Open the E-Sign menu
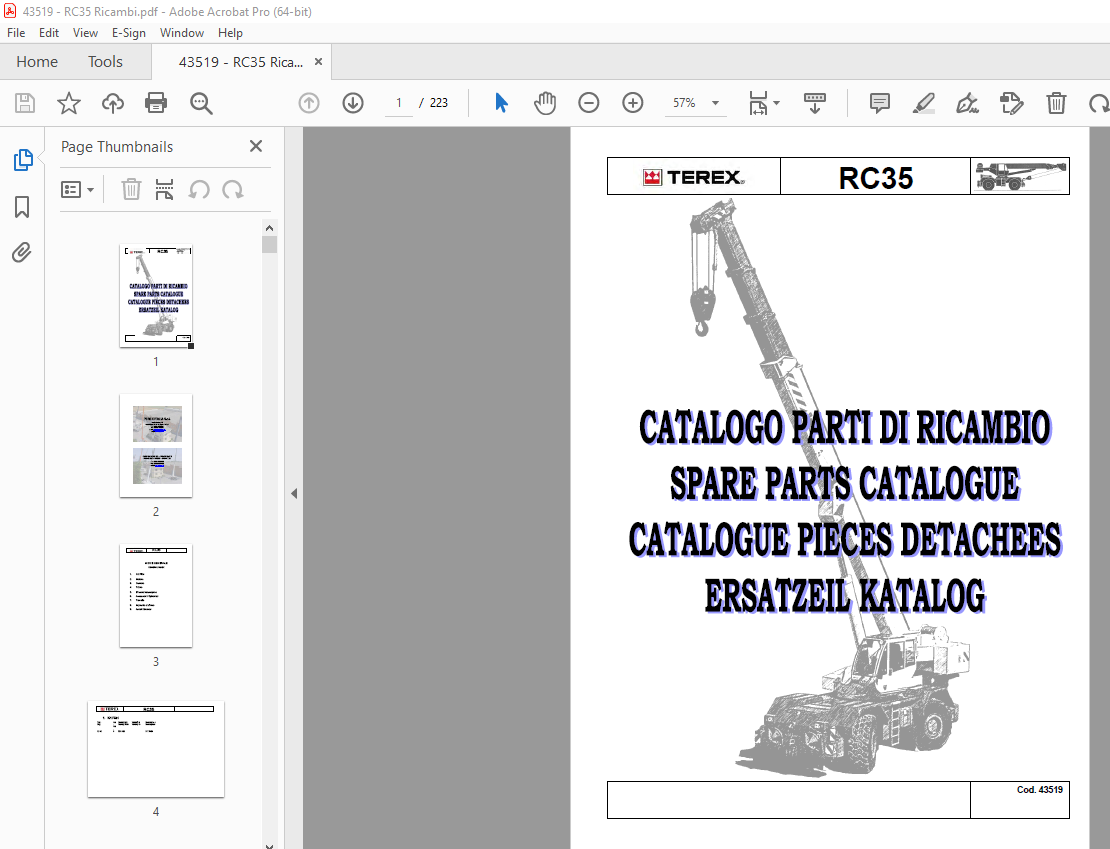The width and height of the screenshot is (1110, 849). [129, 33]
